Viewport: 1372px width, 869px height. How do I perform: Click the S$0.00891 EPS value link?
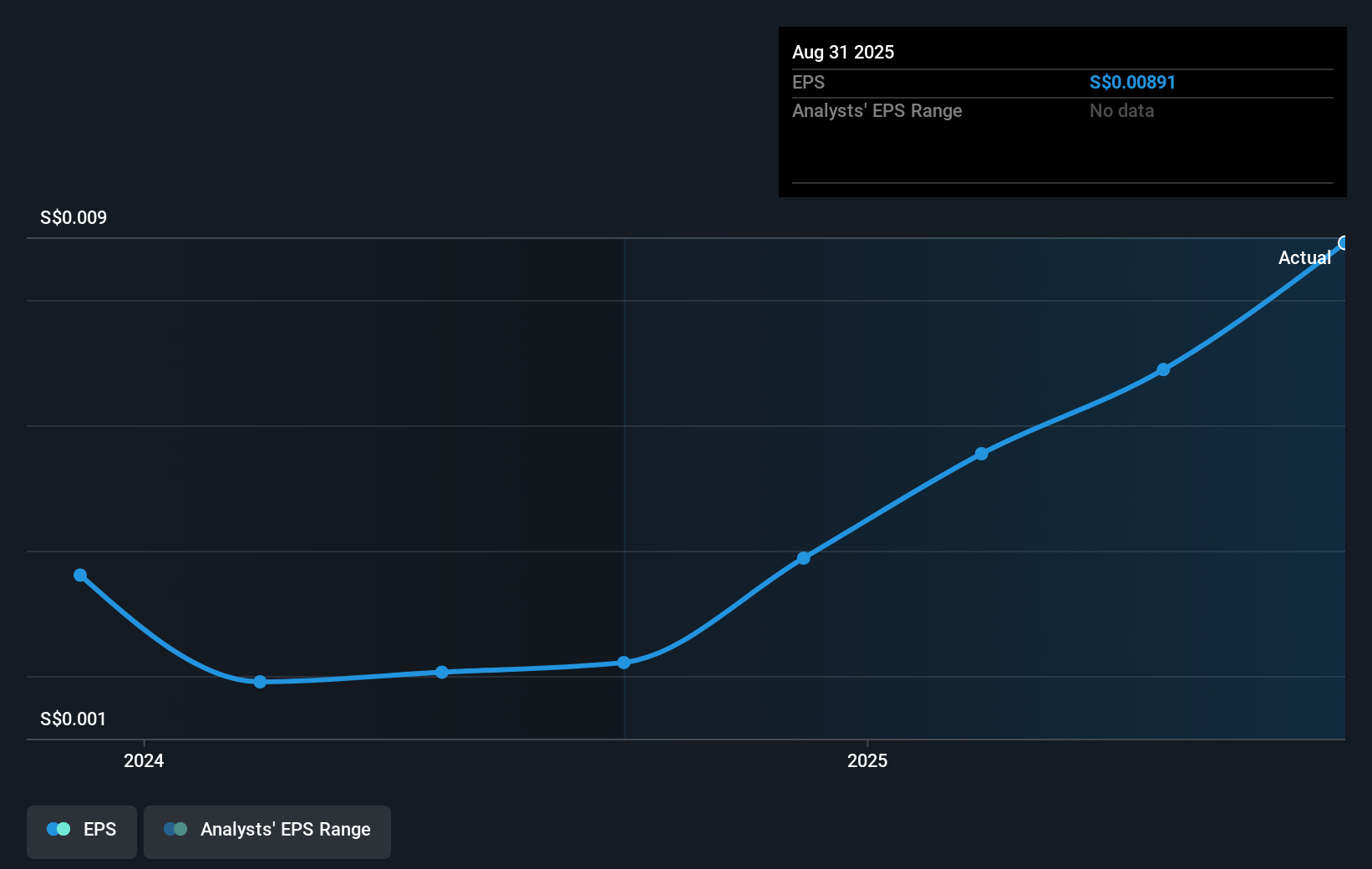coord(1132,82)
